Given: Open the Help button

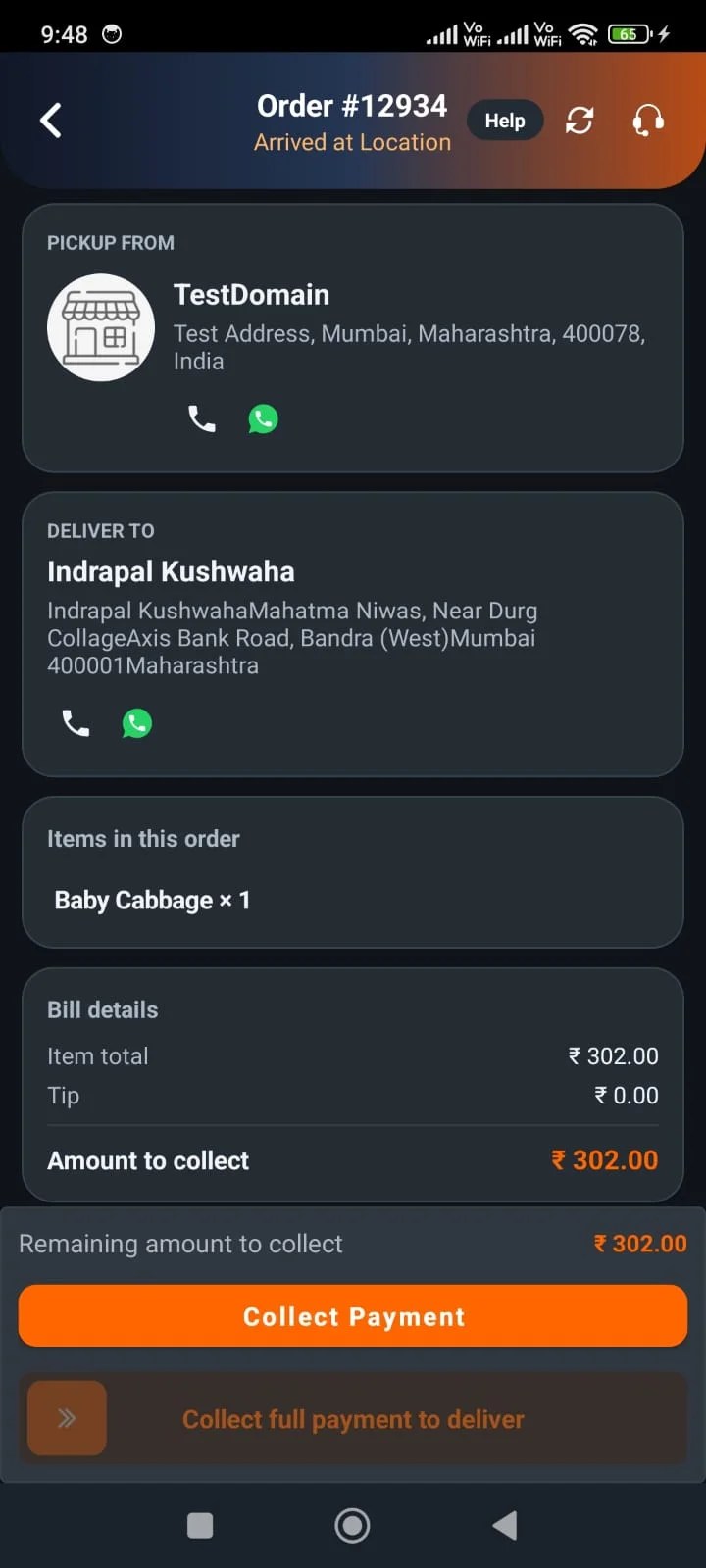Looking at the screenshot, I should [x=505, y=121].
